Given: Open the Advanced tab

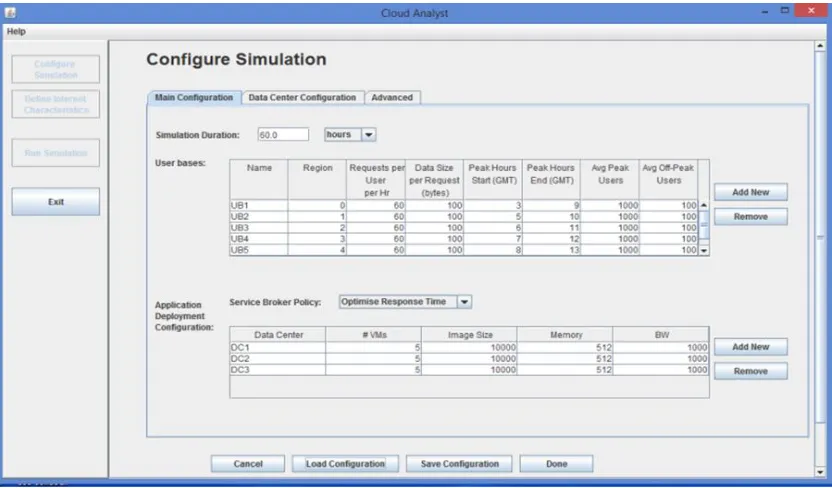Looking at the screenshot, I should pyautogui.click(x=392, y=98).
